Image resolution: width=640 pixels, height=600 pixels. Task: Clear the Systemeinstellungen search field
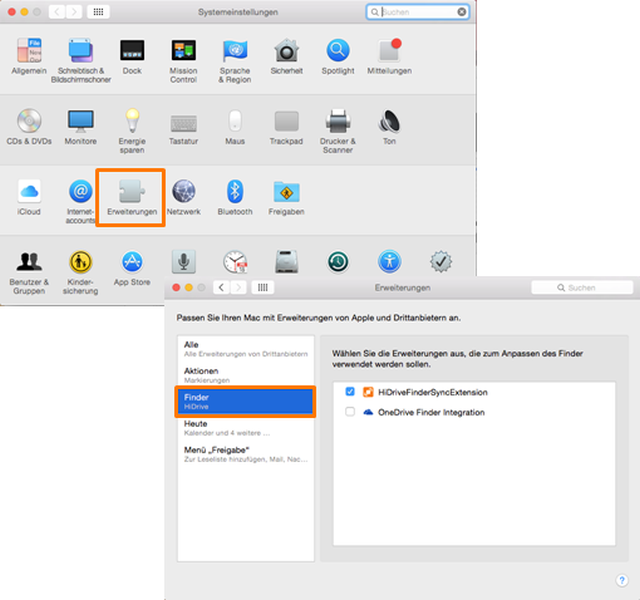point(462,12)
